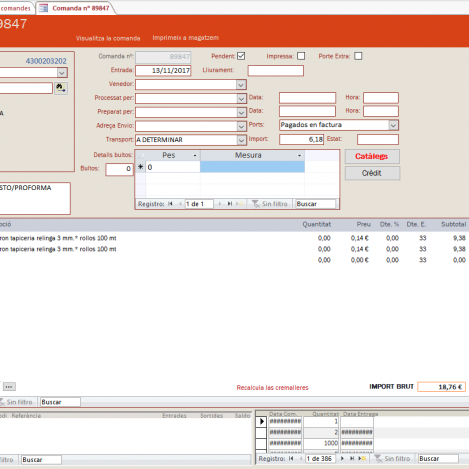Expand the Preparat per dropdown
The image size is (469, 469).
click(x=241, y=113)
